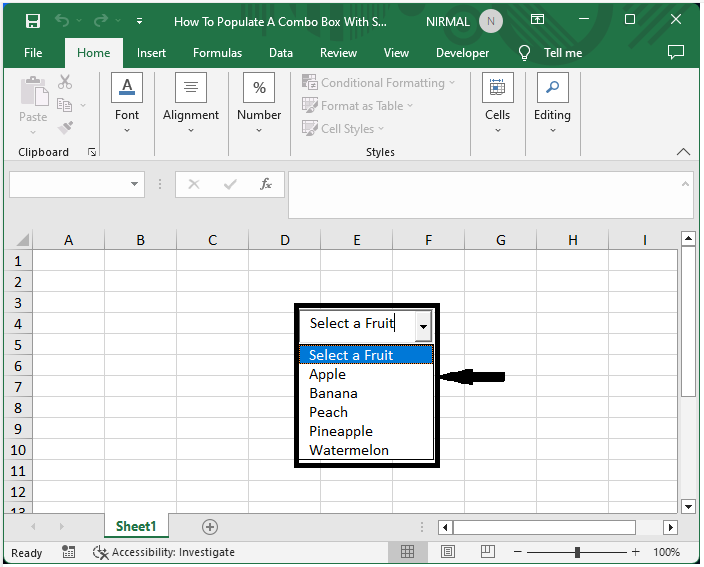Expand the Paste options dropdown
This screenshot has width=704, height=567.
[33, 132]
